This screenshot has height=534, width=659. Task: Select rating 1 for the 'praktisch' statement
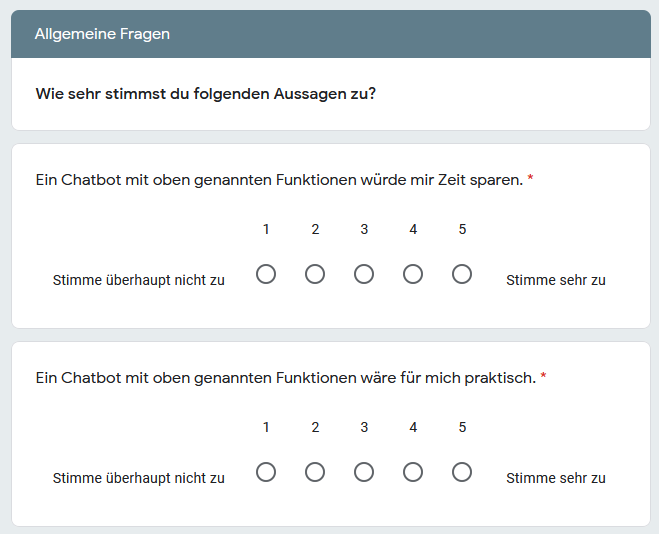point(266,472)
